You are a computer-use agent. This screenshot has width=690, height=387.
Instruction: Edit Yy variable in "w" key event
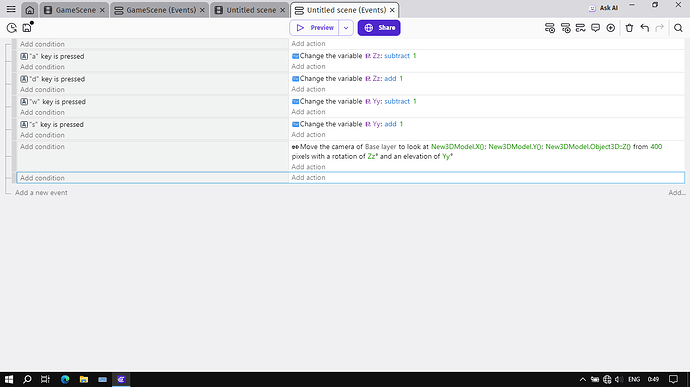click(374, 101)
